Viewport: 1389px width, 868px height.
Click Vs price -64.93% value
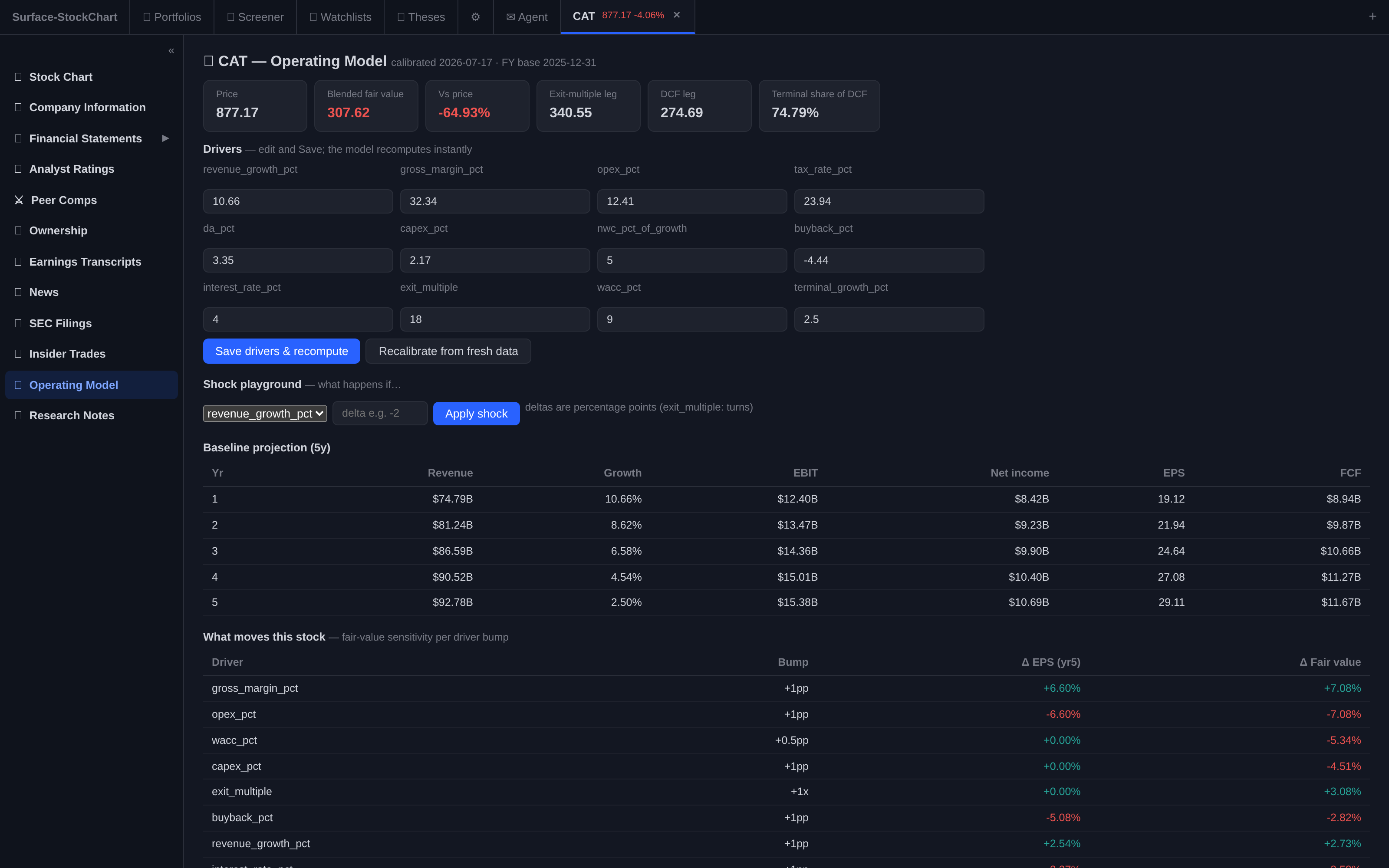coord(464,112)
